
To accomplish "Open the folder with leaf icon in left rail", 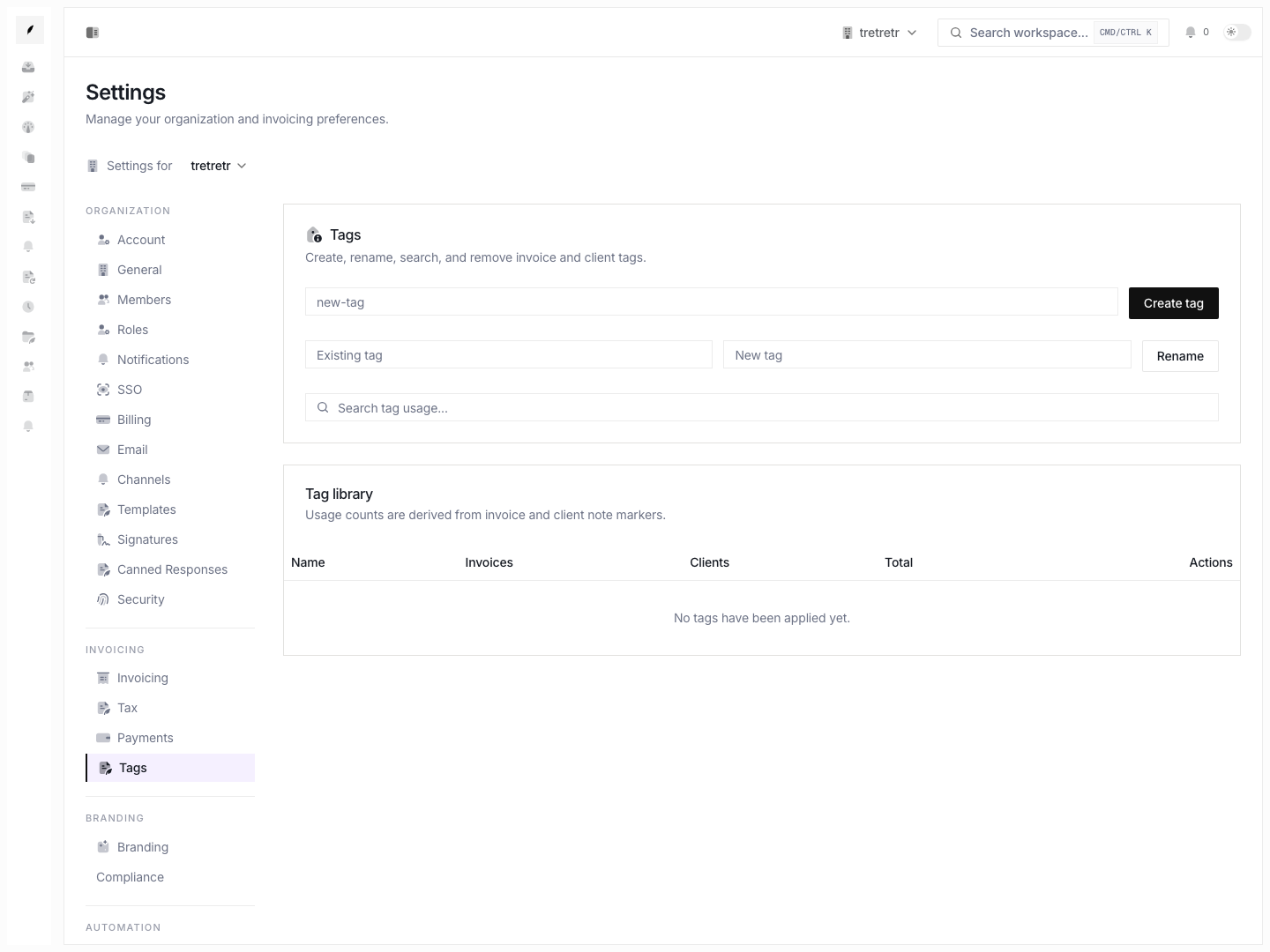I will tap(28, 337).
